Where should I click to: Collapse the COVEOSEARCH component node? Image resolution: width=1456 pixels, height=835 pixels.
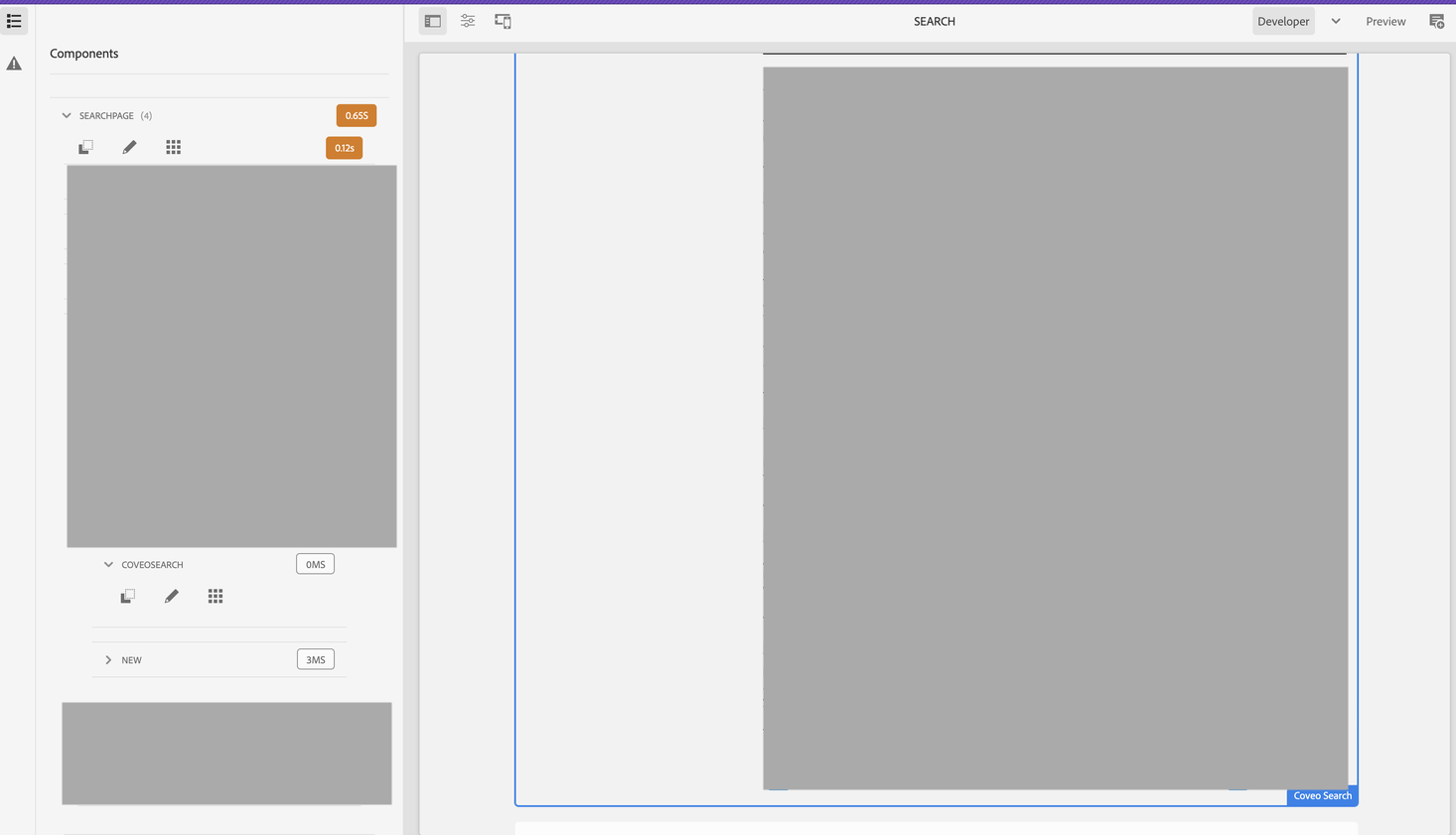108,565
